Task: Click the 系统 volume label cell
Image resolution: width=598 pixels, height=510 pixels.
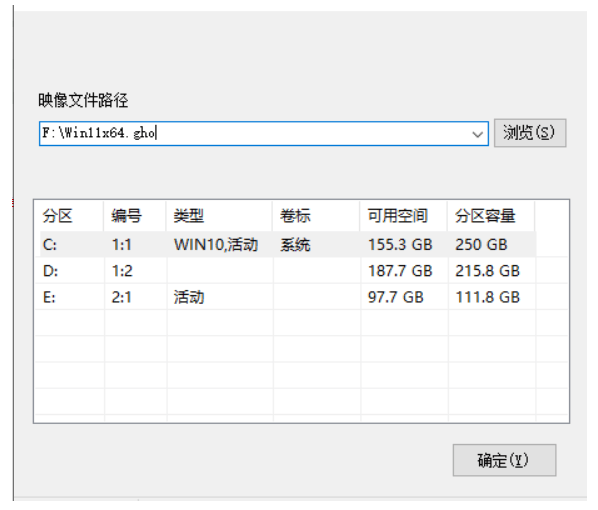Action: (x=295, y=245)
